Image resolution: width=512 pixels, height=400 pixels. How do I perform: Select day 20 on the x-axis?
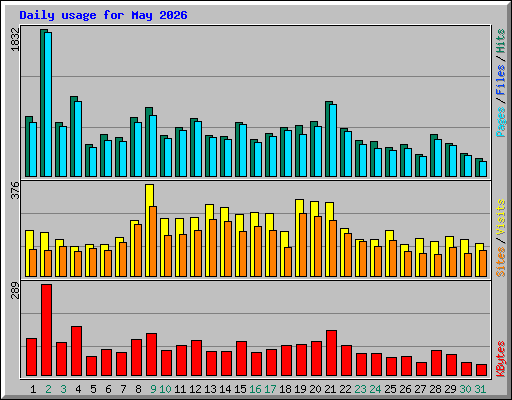[x=315, y=389]
